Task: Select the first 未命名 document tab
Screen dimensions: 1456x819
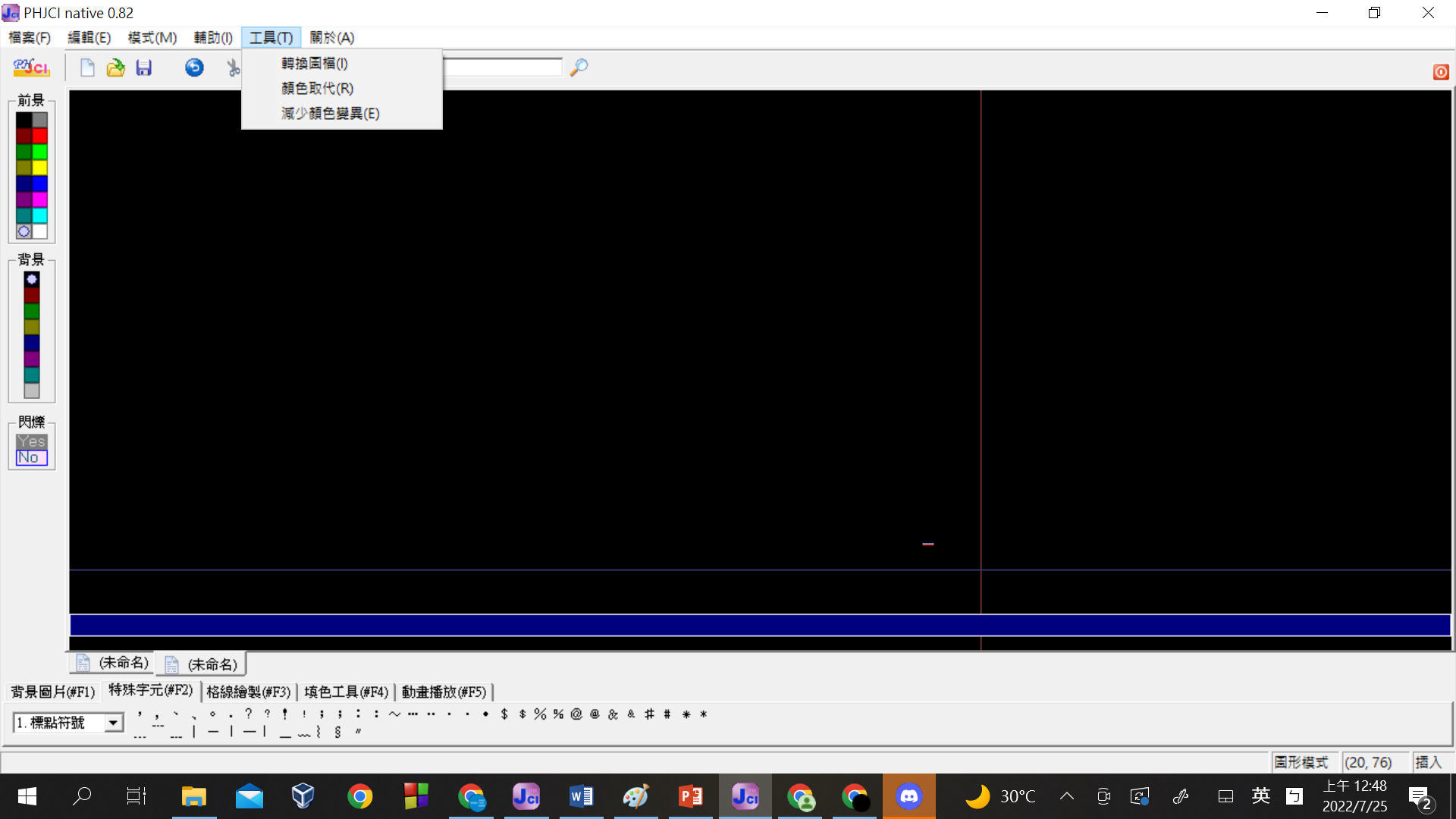Action: [x=114, y=664]
